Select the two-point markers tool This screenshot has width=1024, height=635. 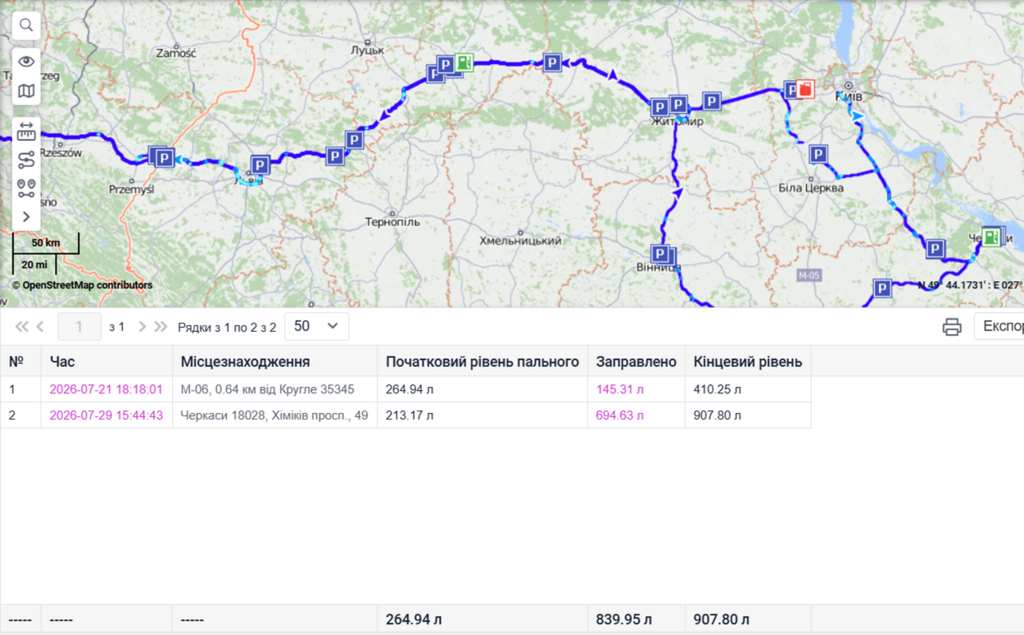[26, 189]
